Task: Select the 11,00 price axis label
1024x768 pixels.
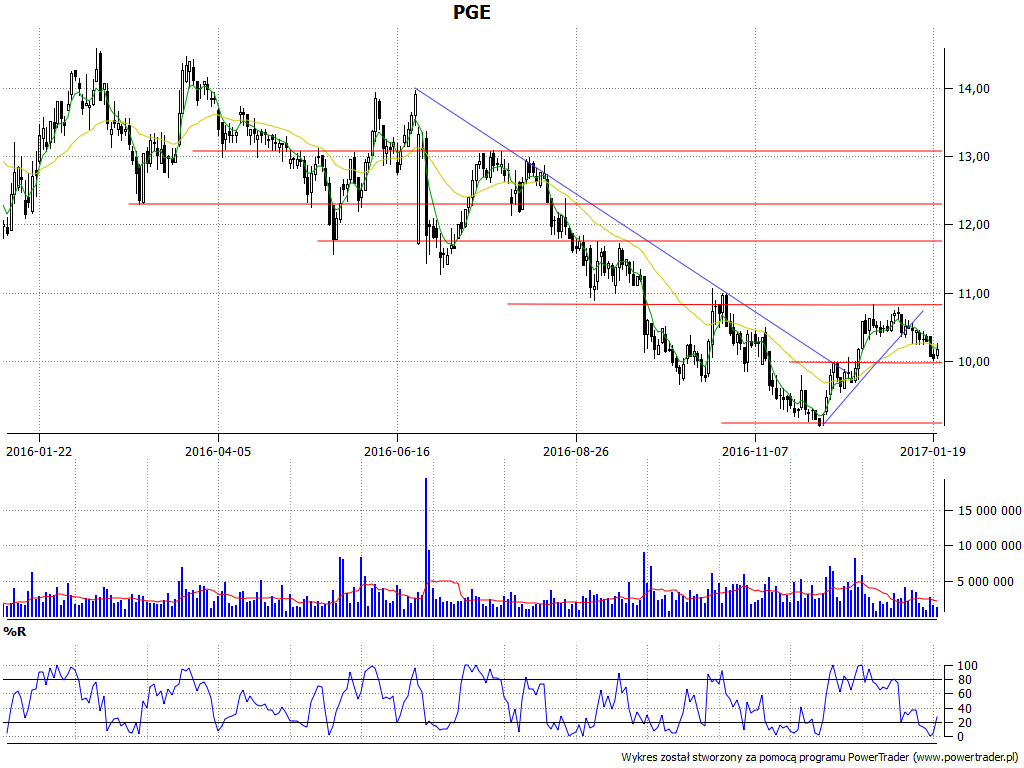Action: click(x=973, y=294)
